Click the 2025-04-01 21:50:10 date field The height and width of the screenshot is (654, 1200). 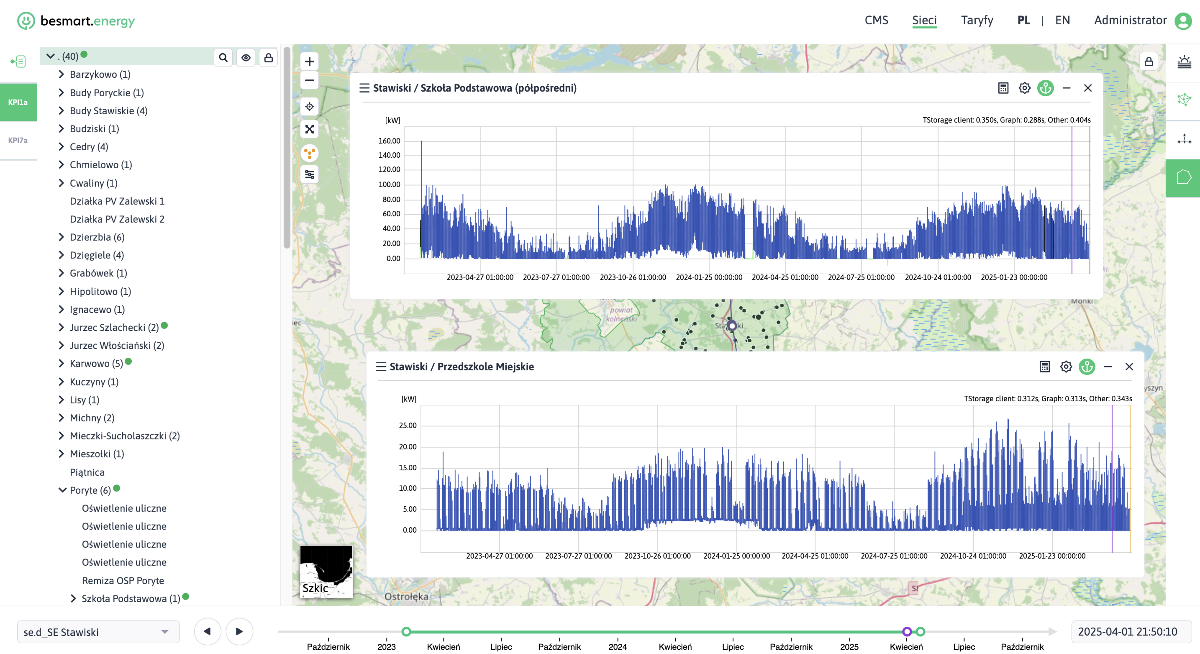click(x=1131, y=631)
